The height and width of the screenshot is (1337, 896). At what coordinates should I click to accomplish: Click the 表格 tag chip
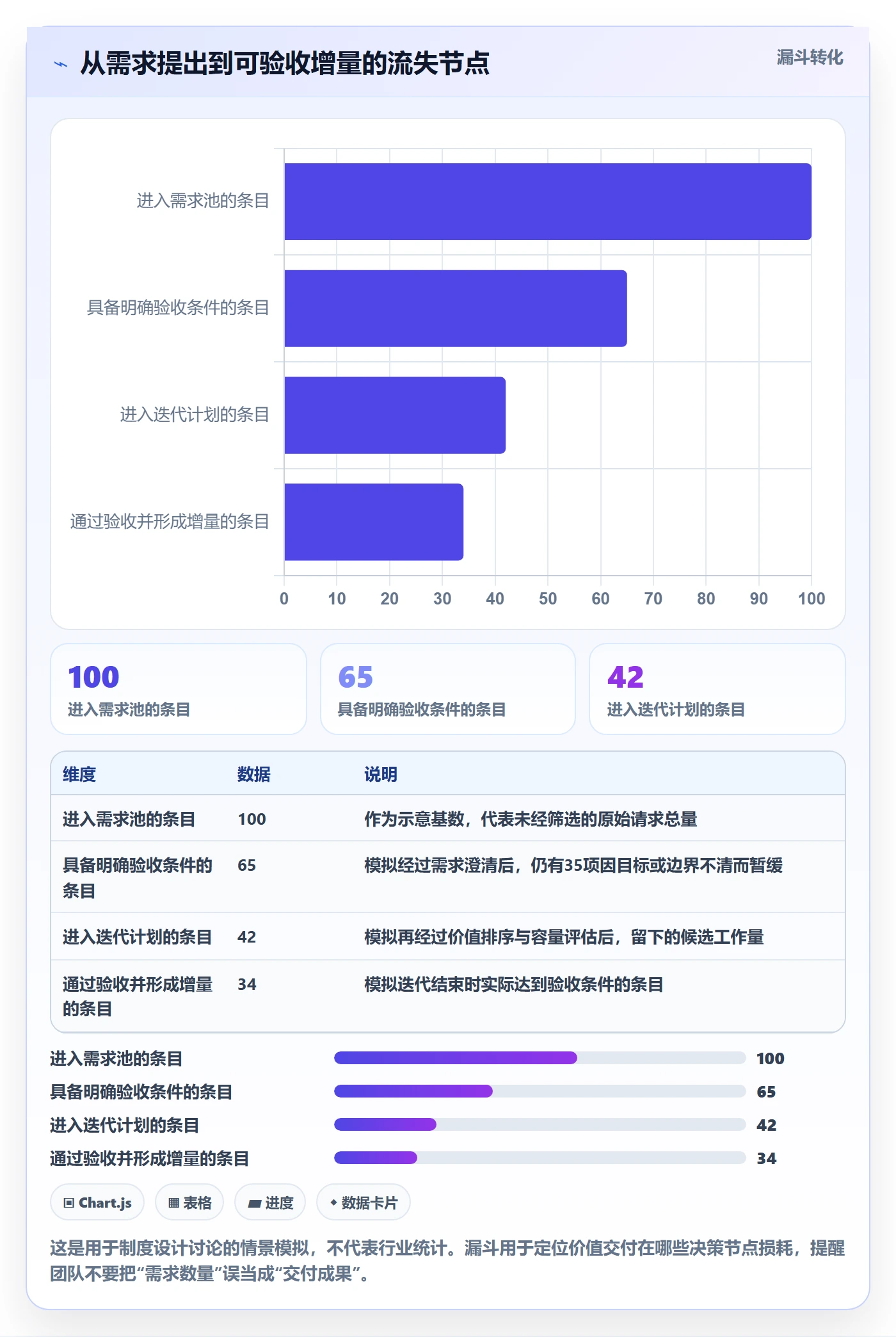(x=189, y=1203)
